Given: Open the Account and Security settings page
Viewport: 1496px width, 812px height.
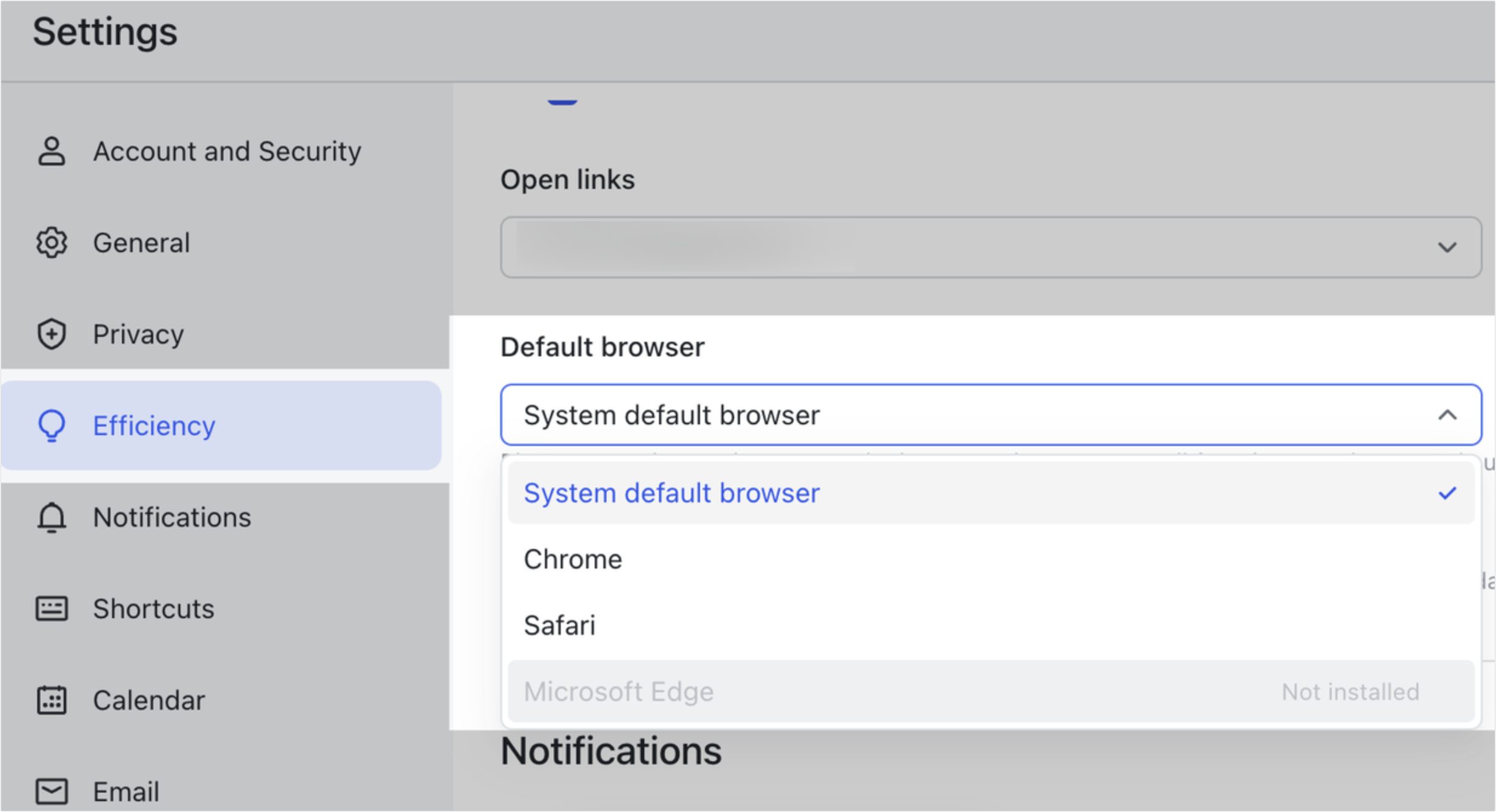Looking at the screenshot, I should point(227,151).
